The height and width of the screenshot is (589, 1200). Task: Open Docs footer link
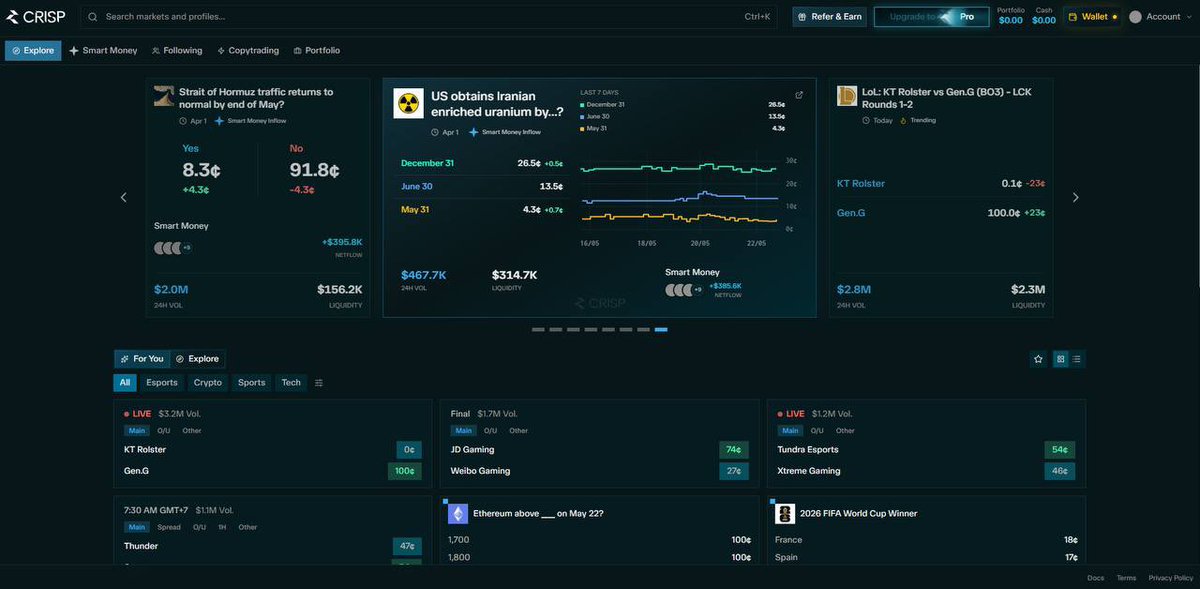click(x=1096, y=578)
